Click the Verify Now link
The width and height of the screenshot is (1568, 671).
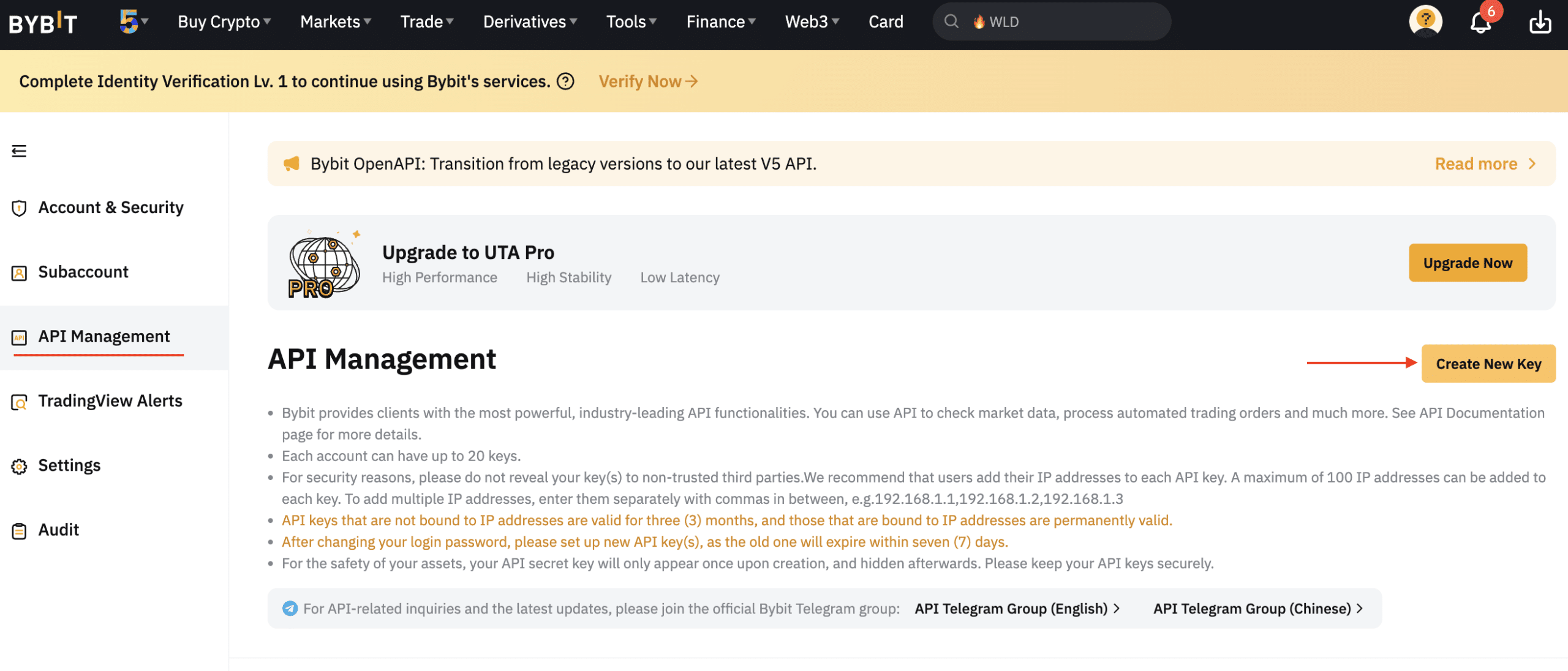(x=648, y=81)
